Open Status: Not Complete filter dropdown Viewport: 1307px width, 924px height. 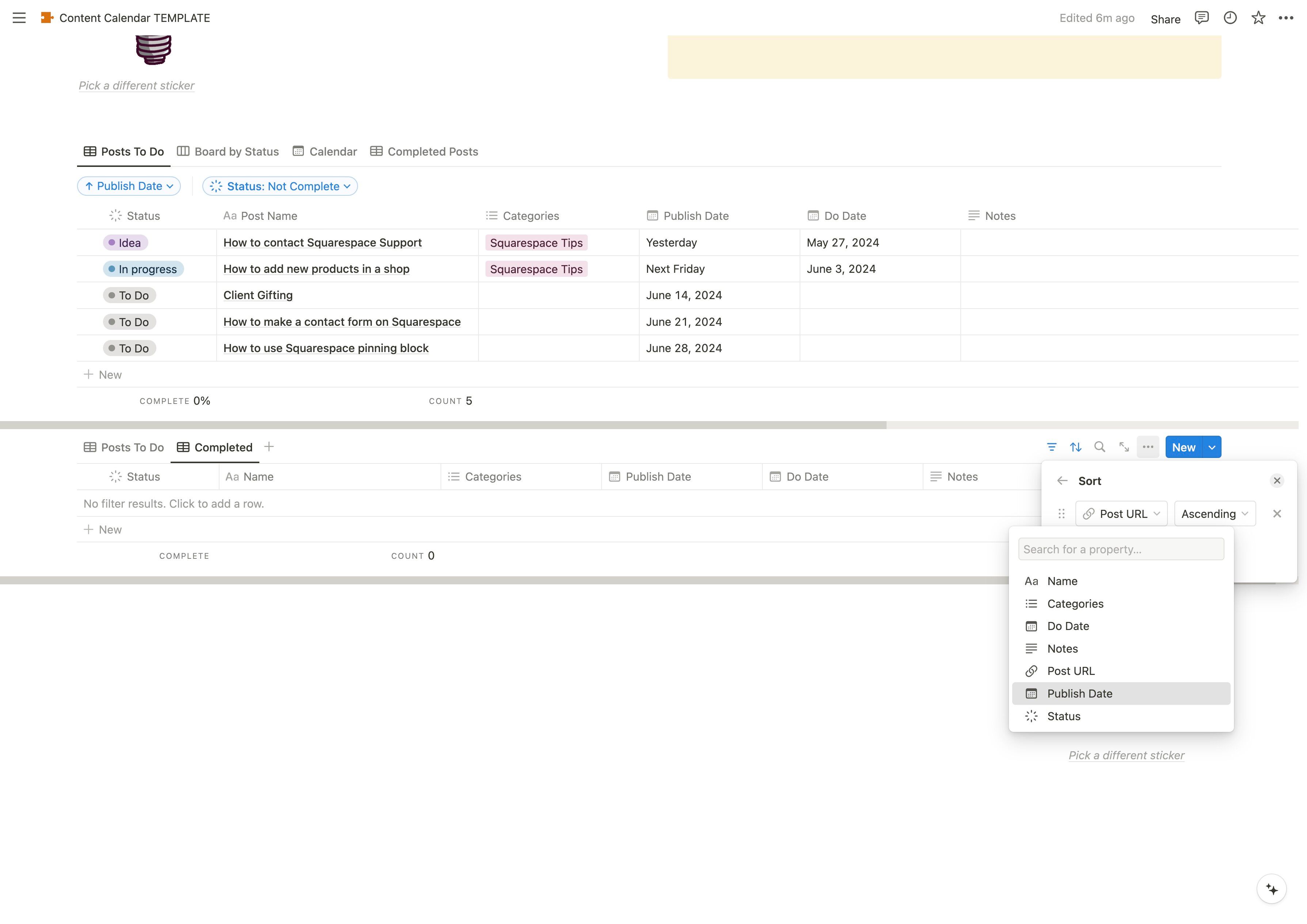coord(280,186)
